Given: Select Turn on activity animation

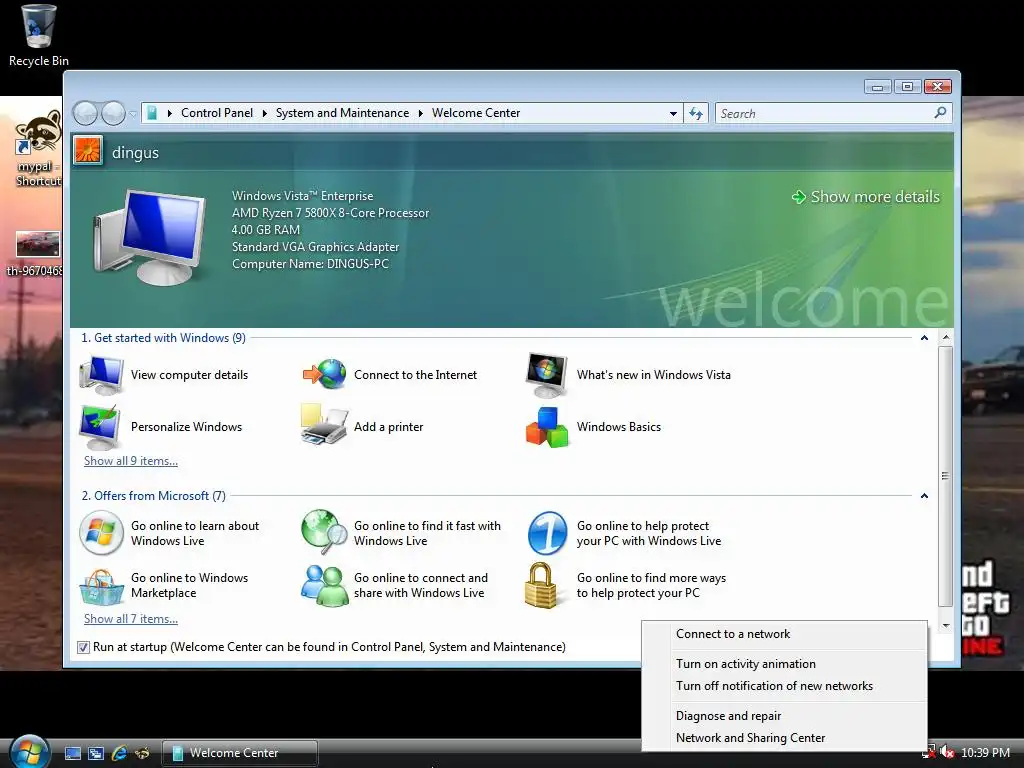Looking at the screenshot, I should pos(784,664).
